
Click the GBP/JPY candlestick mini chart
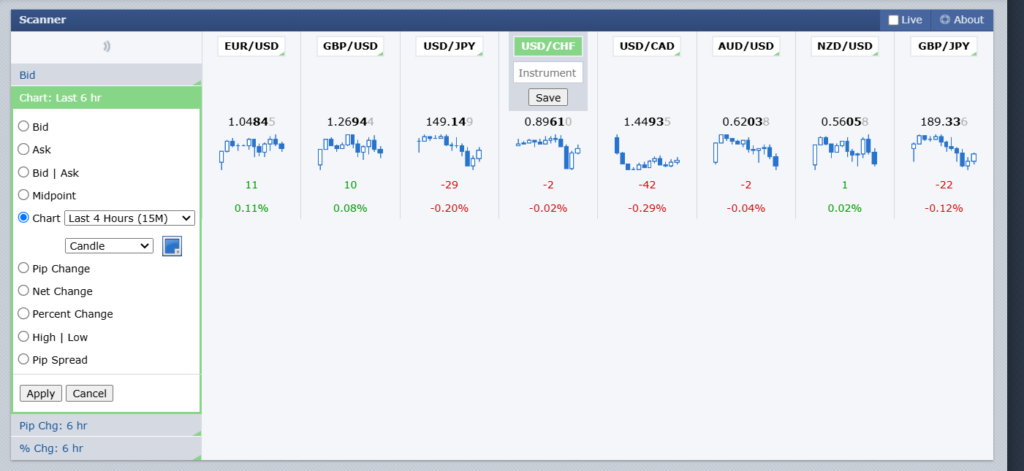(944, 153)
